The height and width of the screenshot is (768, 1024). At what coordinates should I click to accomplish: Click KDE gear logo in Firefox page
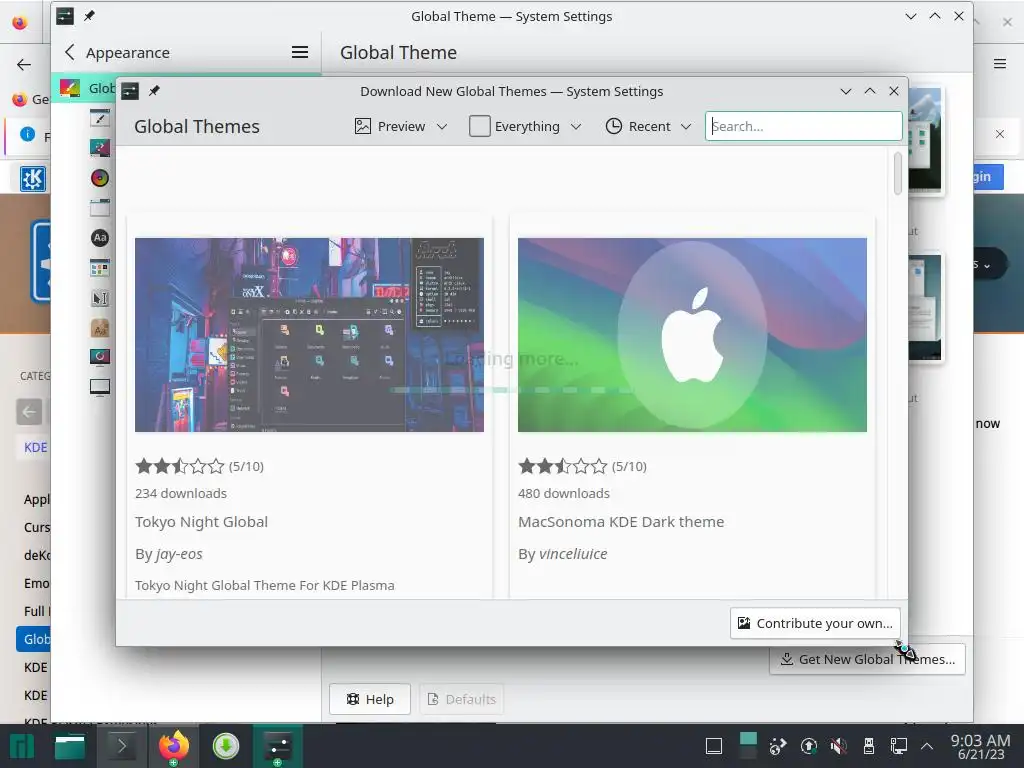pos(32,178)
